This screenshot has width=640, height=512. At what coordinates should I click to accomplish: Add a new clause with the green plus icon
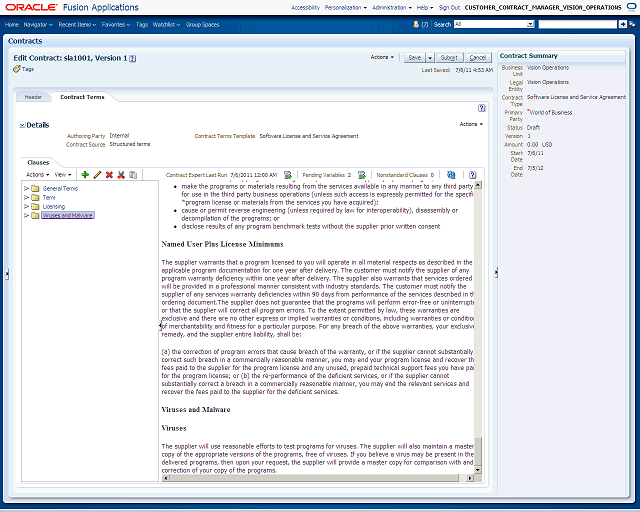[85, 175]
